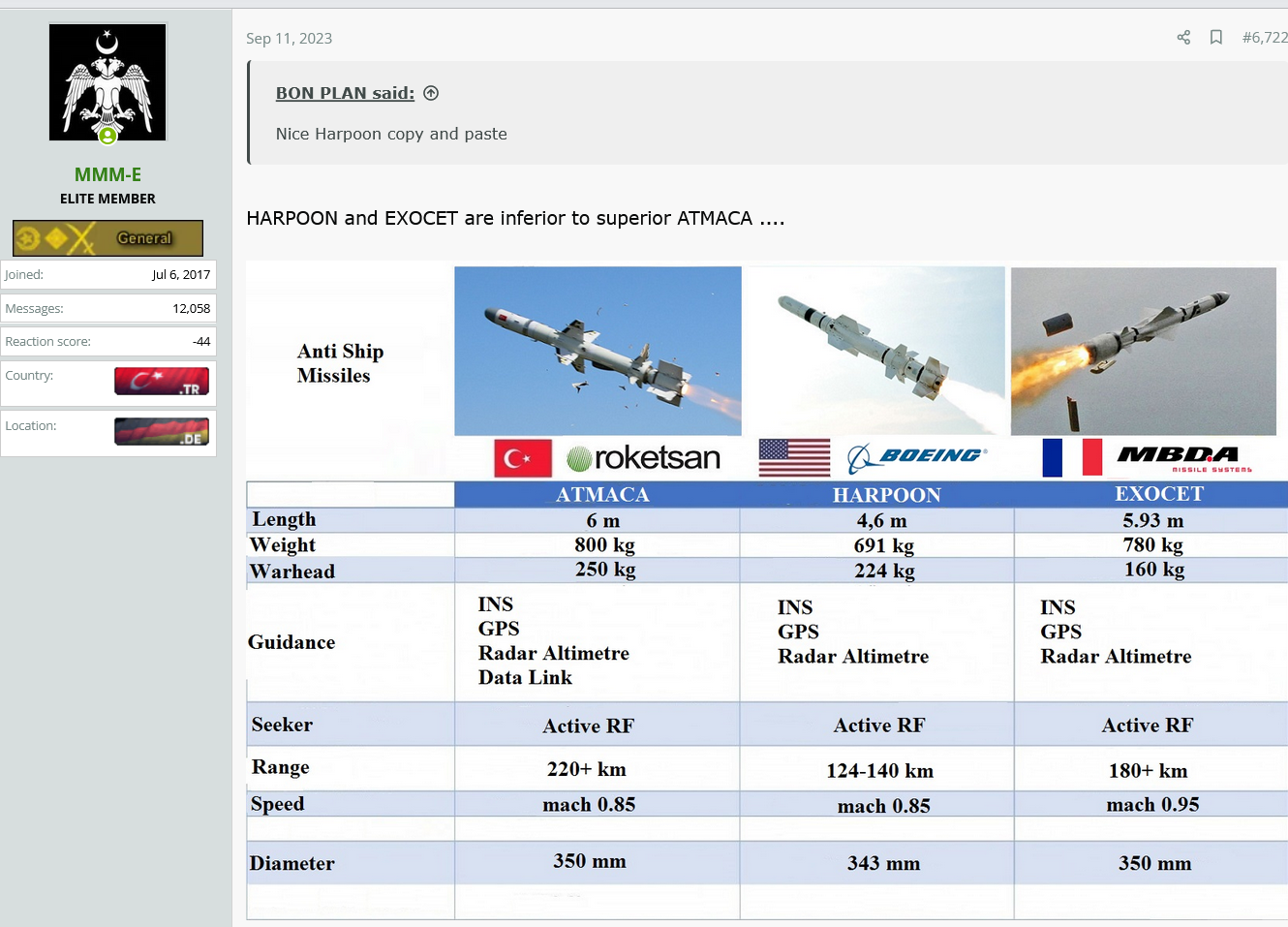The image size is (1288, 927).
Task: Click the 'Nice Harpoon copy and paste' quote text
Action: 391,134
